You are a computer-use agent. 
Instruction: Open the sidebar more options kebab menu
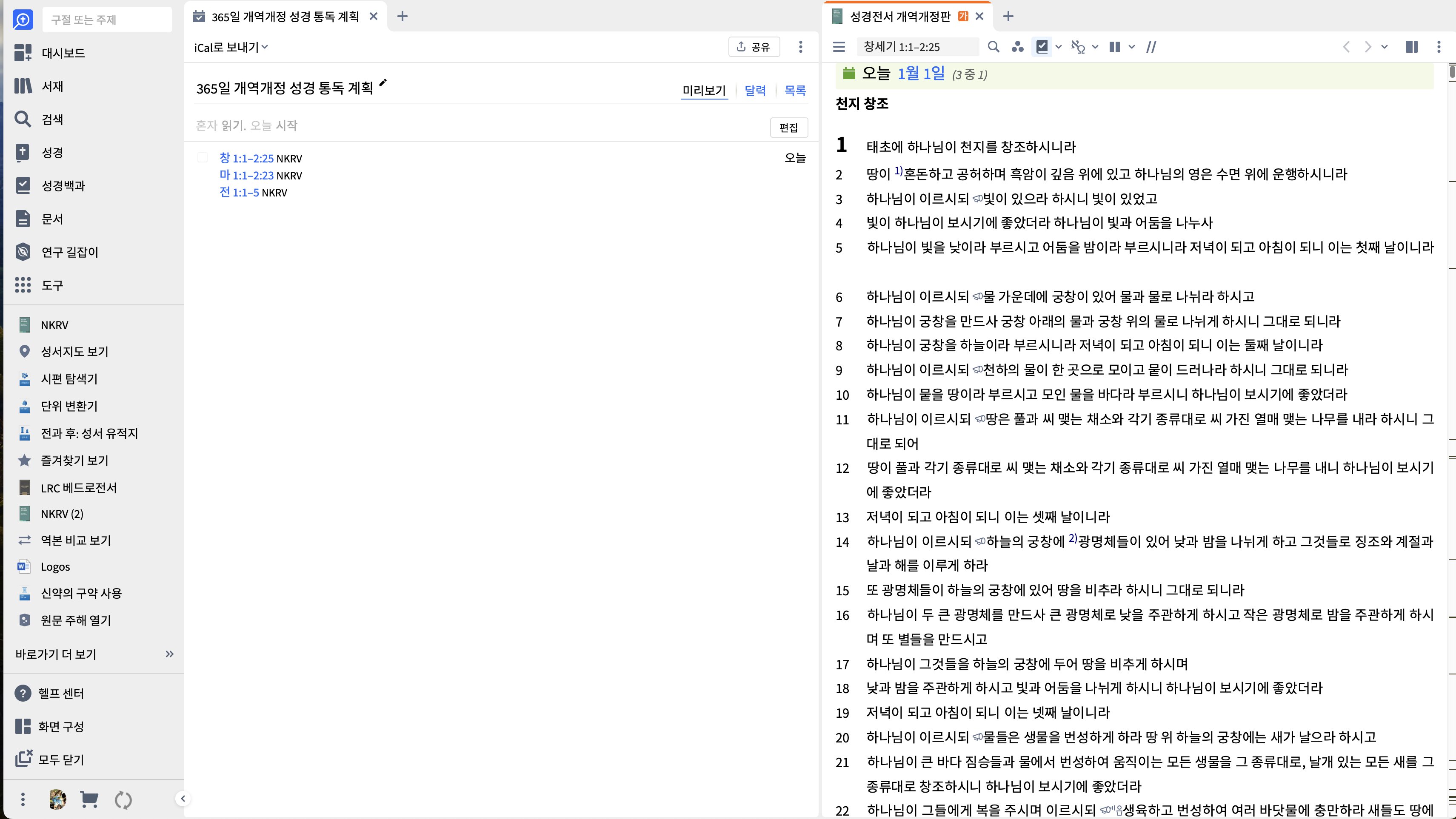click(x=23, y=800)
